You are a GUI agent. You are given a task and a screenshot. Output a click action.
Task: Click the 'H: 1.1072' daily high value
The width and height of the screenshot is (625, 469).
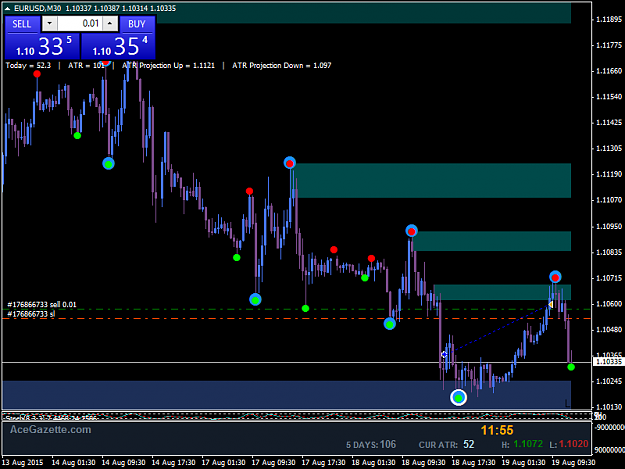click(x=522, y=444)
